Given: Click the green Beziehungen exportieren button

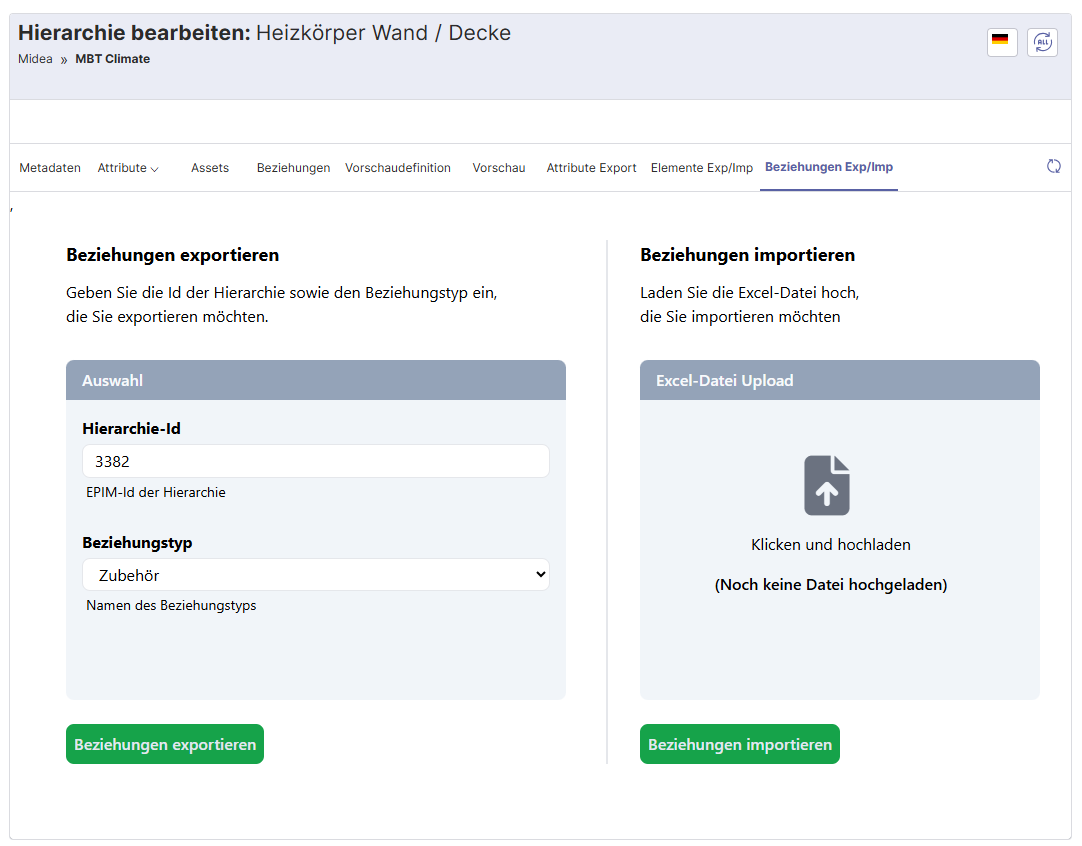Looking at the screenshot, I should coord(165,744).
